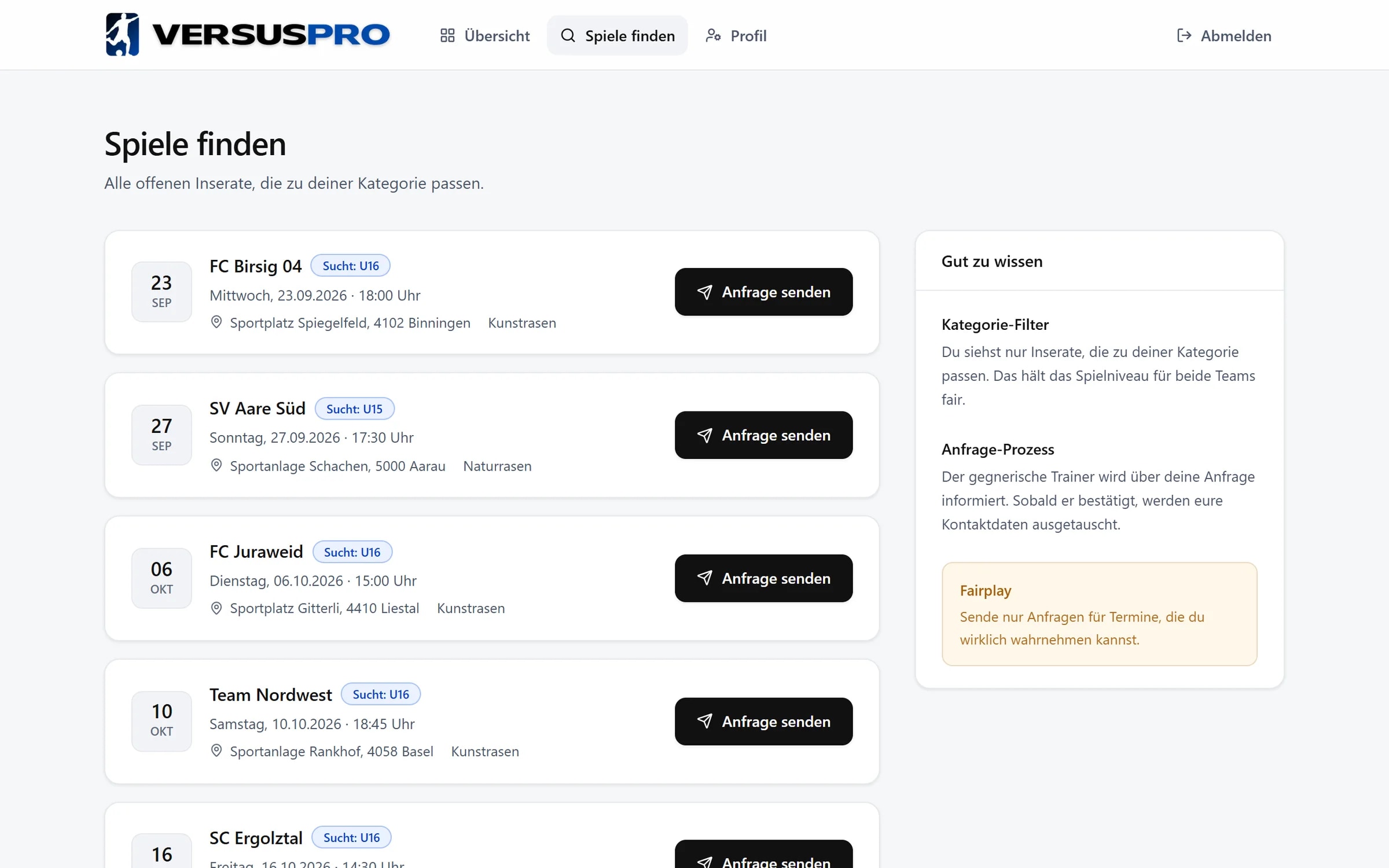Image resolution: width=1389 pixels, height=868 pixels.
Task: Send request to FC Birsig 04
Action: click(x=763, y=292)
